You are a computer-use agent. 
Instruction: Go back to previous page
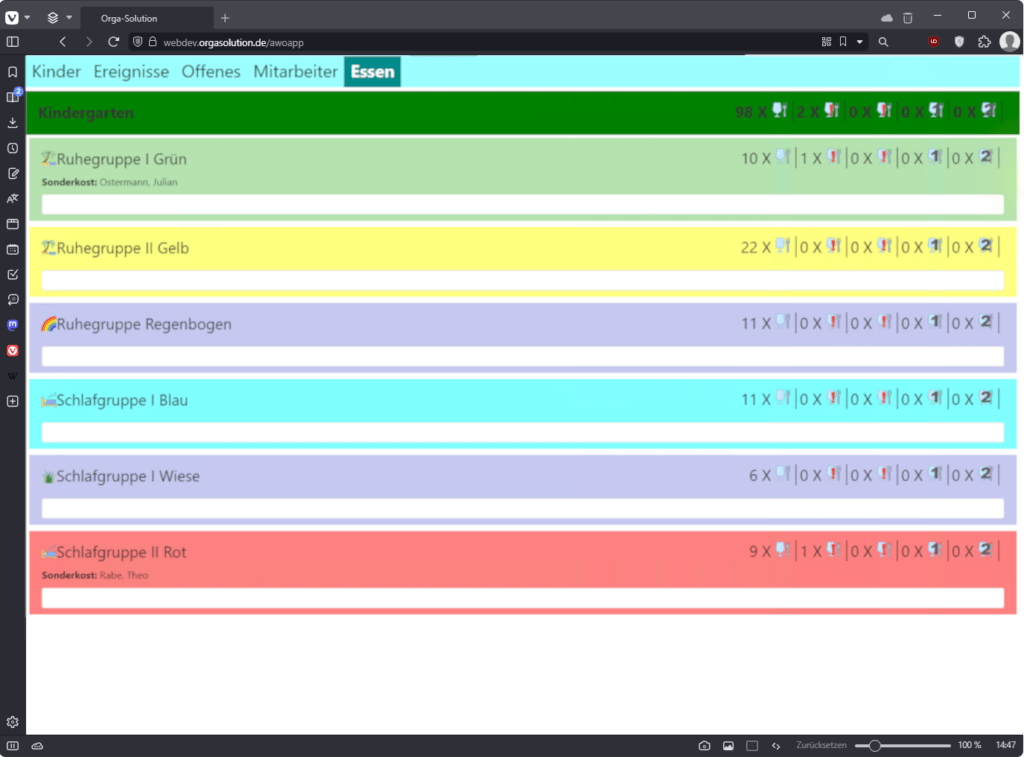(63, 42)
